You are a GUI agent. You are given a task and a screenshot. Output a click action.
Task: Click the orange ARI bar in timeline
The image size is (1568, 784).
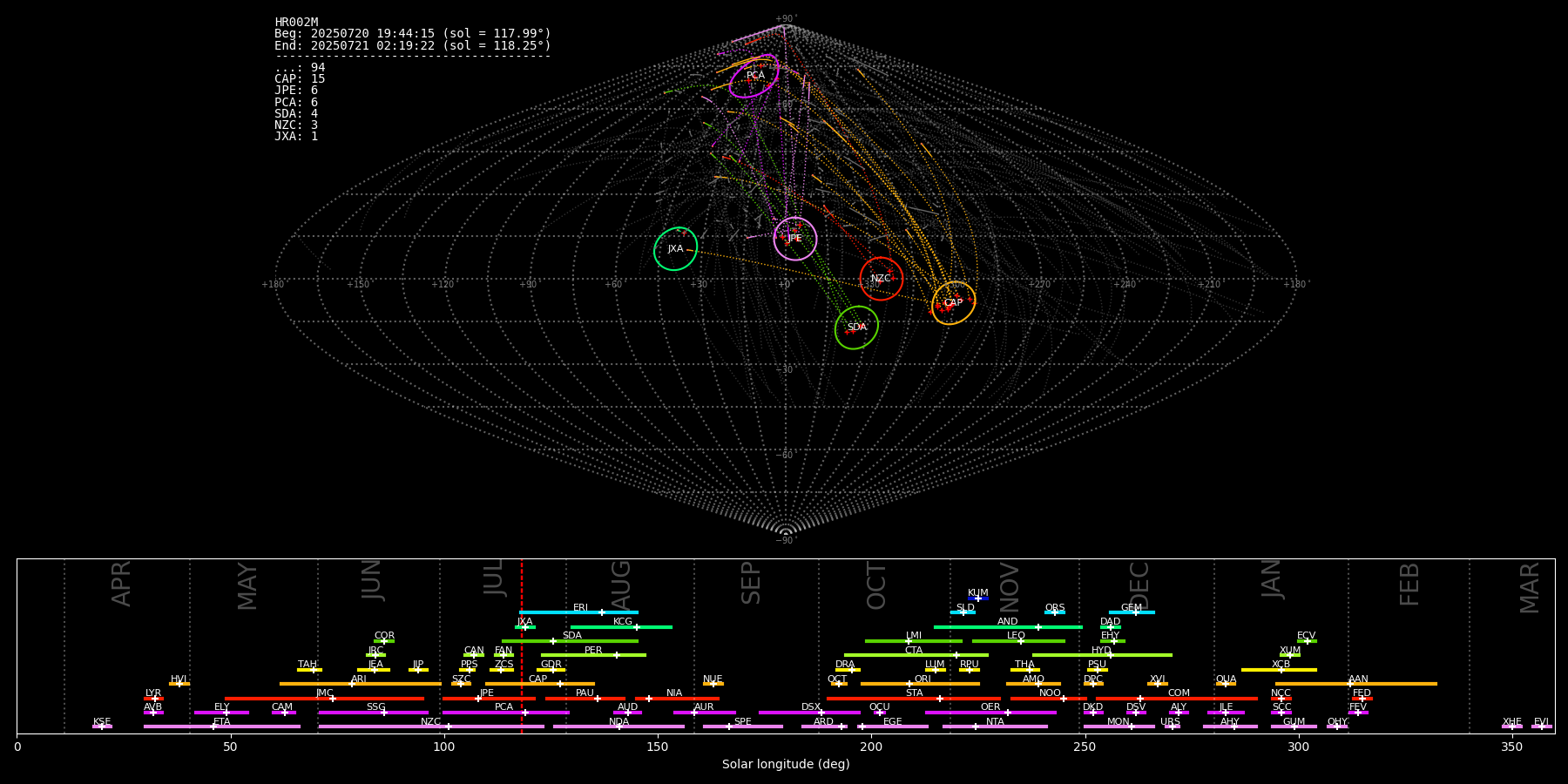pyautogui.click(x=360, y=684)
